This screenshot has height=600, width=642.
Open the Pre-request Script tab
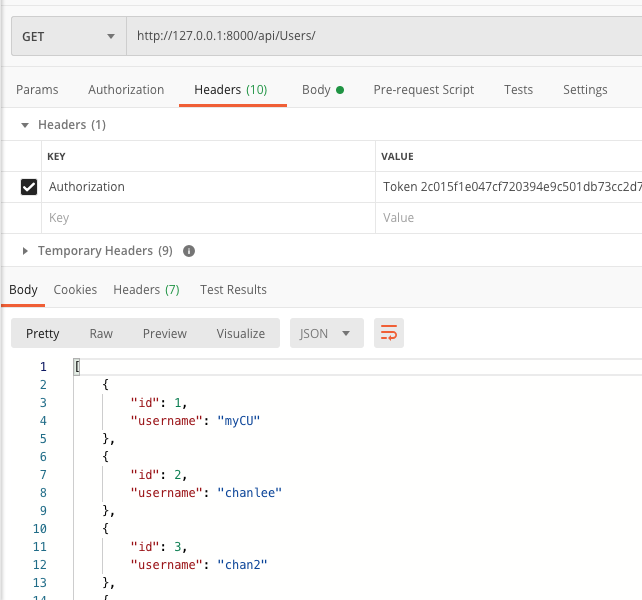[x=424, y=90]
